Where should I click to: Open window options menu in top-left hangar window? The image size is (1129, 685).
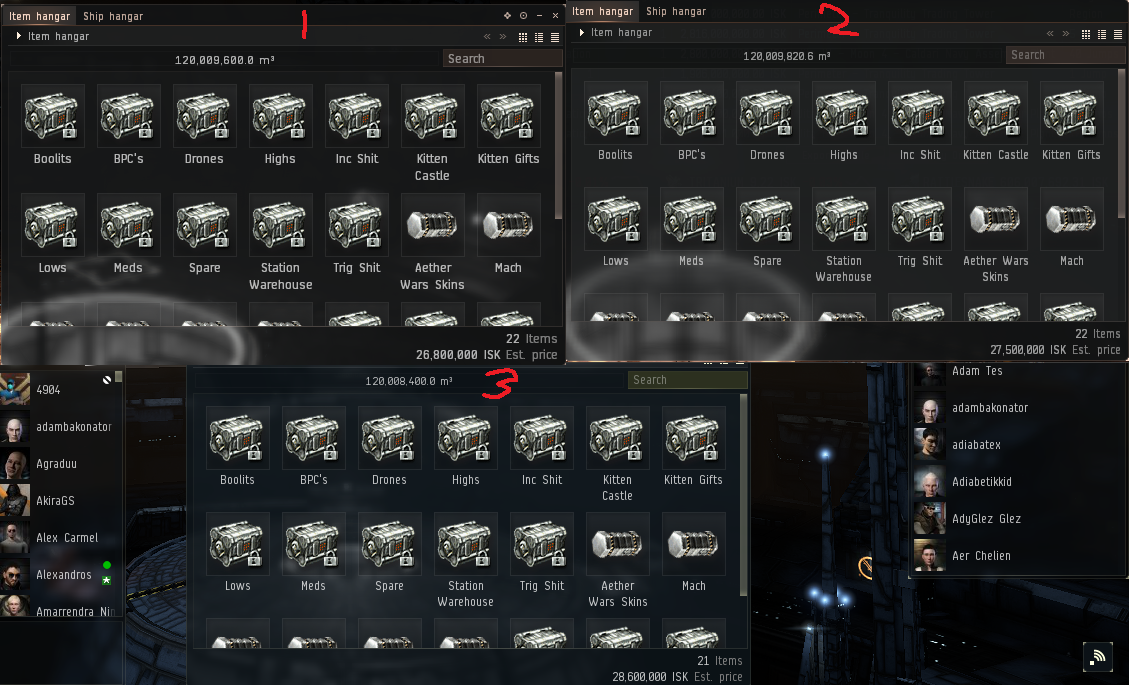pos(523,15)
